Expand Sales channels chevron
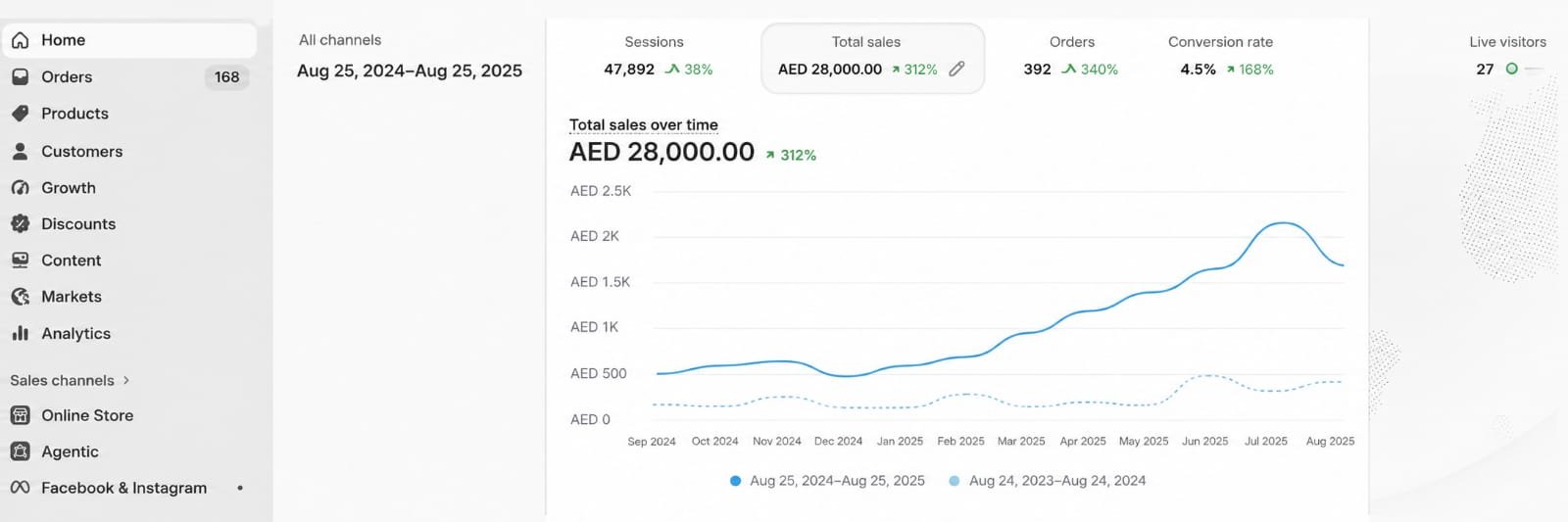1568x522 pixels. pos(126,380)
